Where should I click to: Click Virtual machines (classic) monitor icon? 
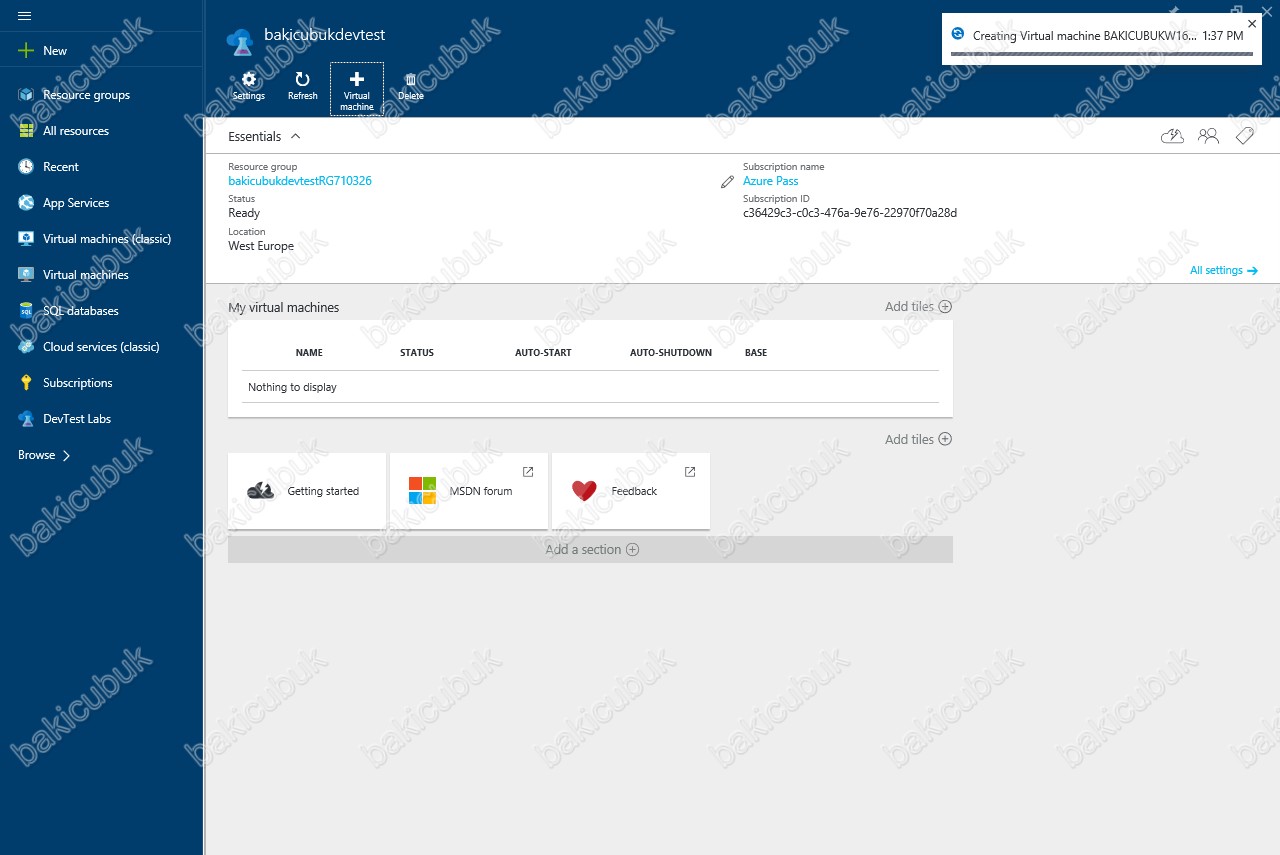pyautogui.click(x=26, y=239)
